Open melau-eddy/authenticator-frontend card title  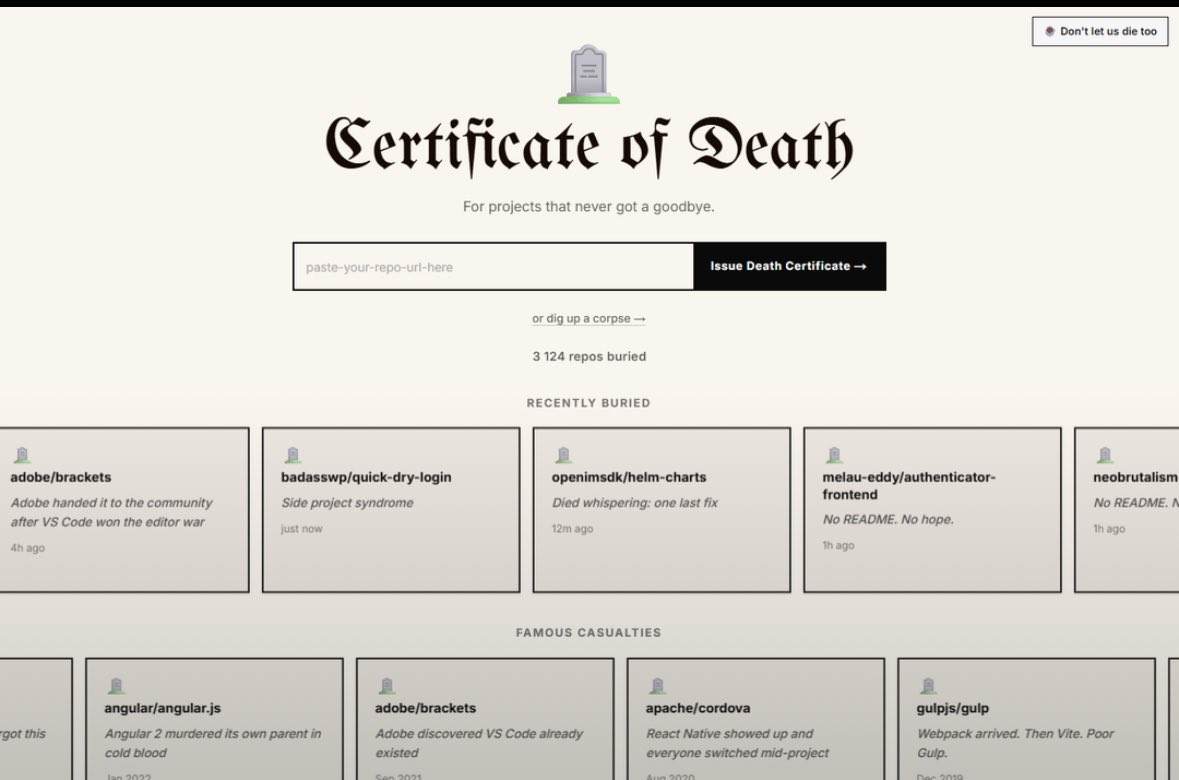tap(909, 485)
